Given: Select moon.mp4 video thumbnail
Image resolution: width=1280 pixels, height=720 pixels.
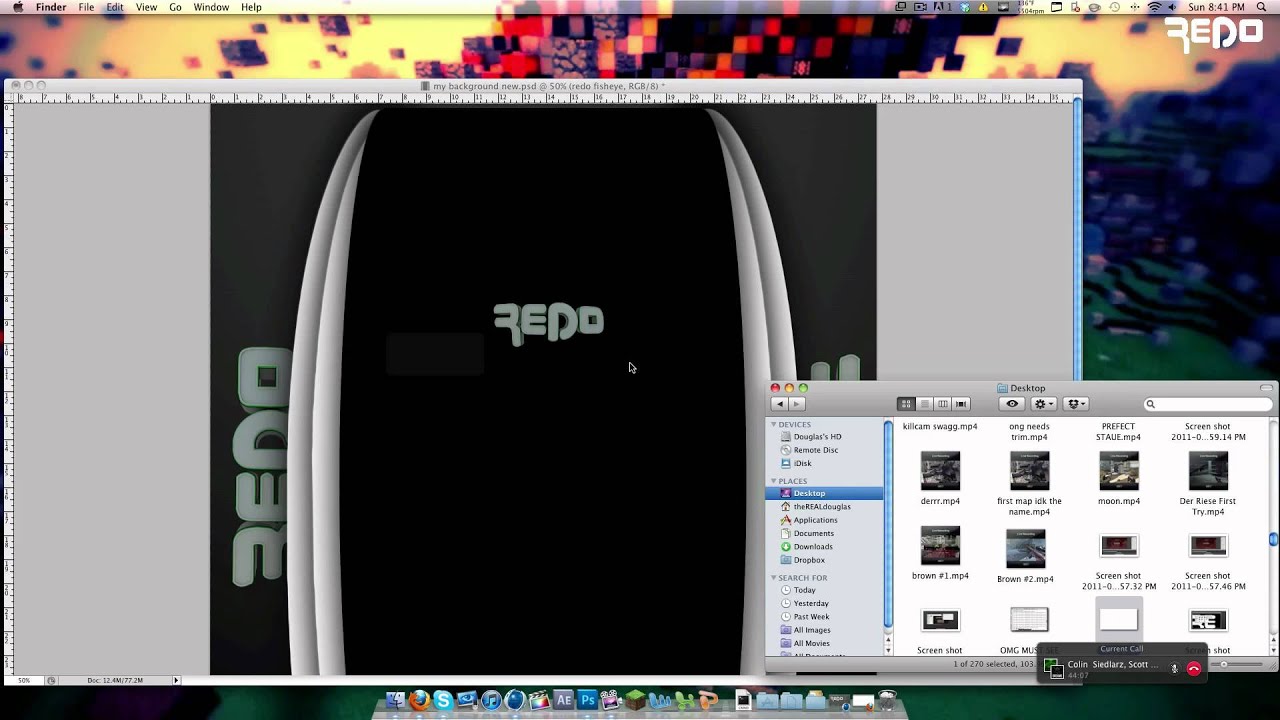Looking at the screenshot, I should click(x=1118, y=471).
